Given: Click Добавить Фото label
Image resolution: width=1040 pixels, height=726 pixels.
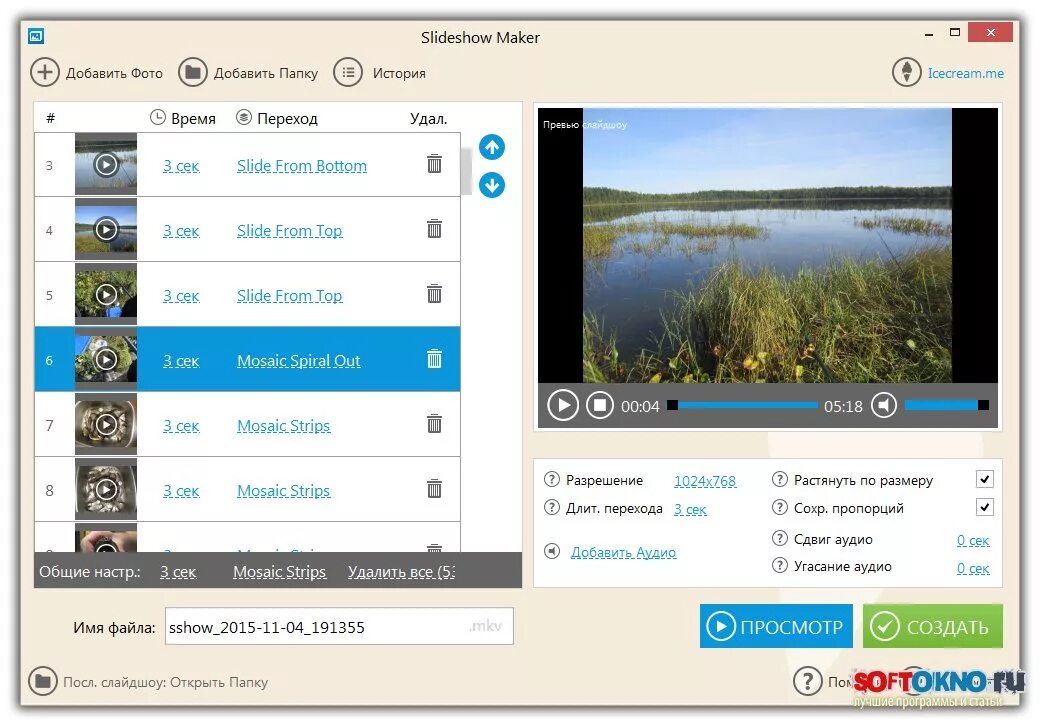Looking at the screenshot, I should coord(114,73).
